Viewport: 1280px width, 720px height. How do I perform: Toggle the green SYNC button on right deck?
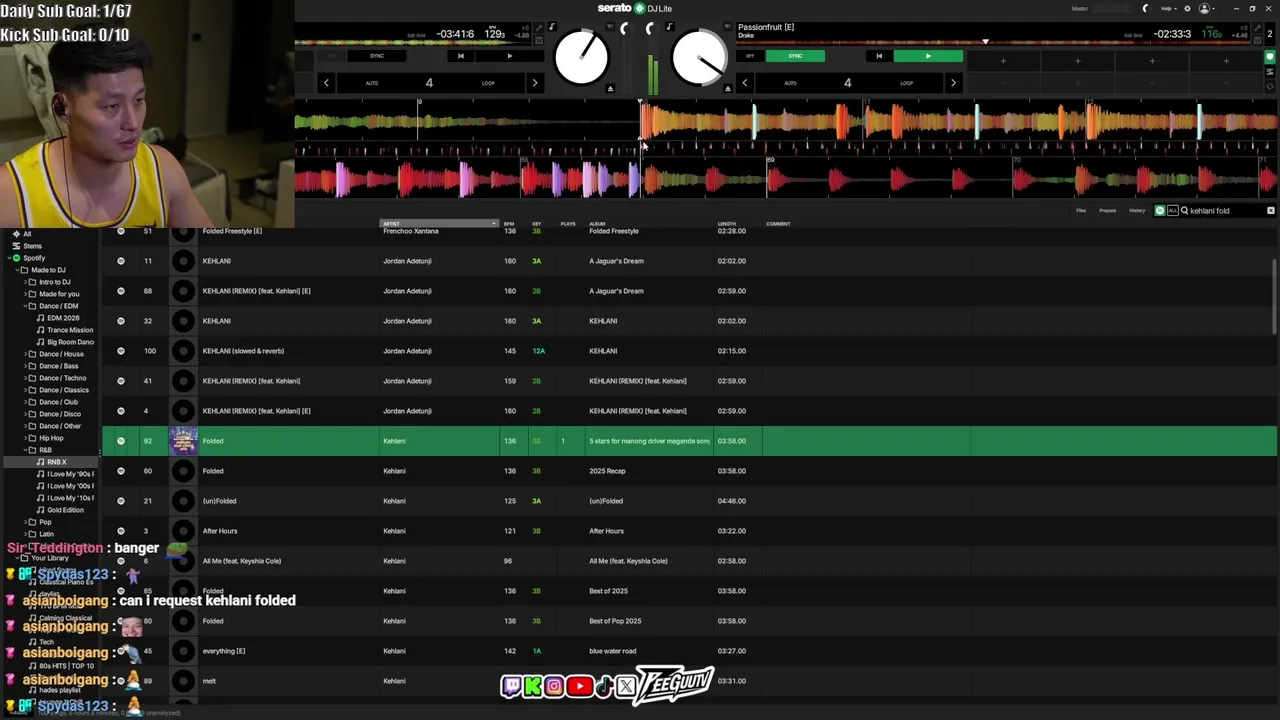click(x=795, y=56)
